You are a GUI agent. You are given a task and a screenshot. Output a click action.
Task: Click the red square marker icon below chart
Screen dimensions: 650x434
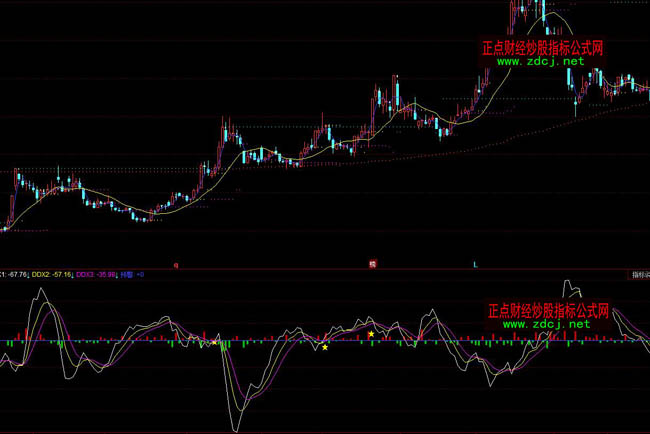click(x=372, y=265)
